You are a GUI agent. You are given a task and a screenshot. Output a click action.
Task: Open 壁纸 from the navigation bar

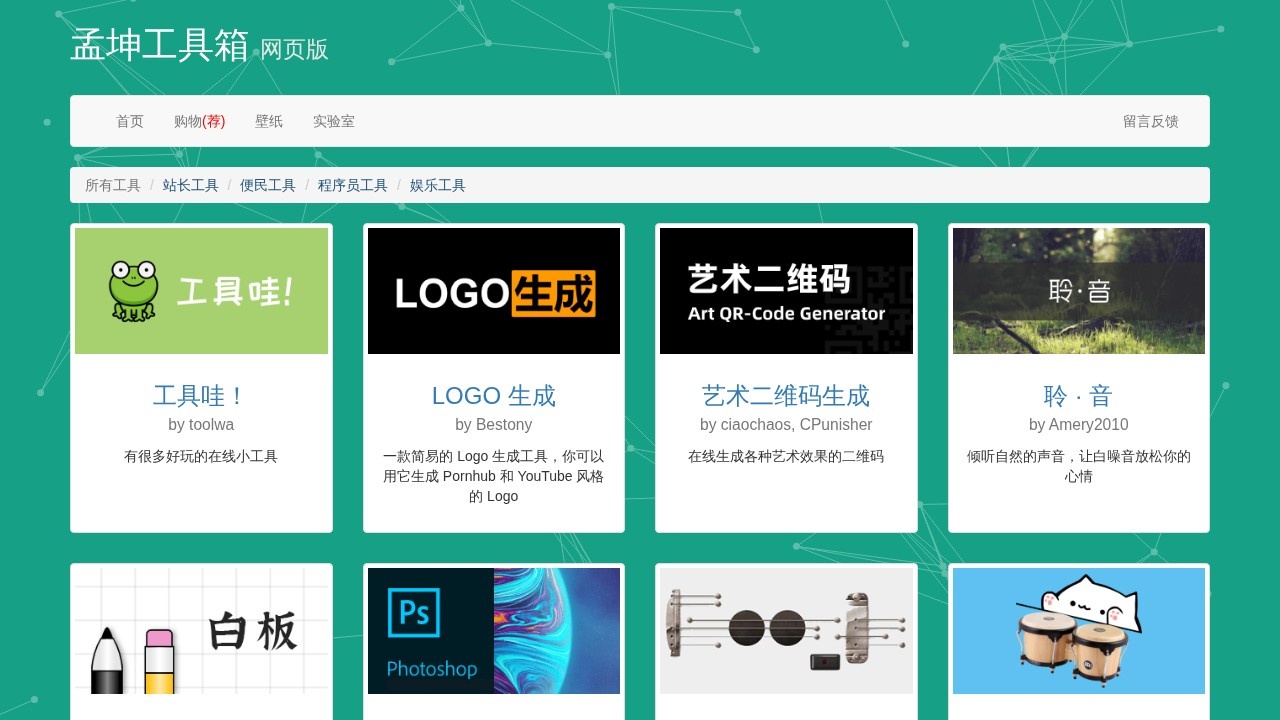pyautogui.click(x=269, y=121)
